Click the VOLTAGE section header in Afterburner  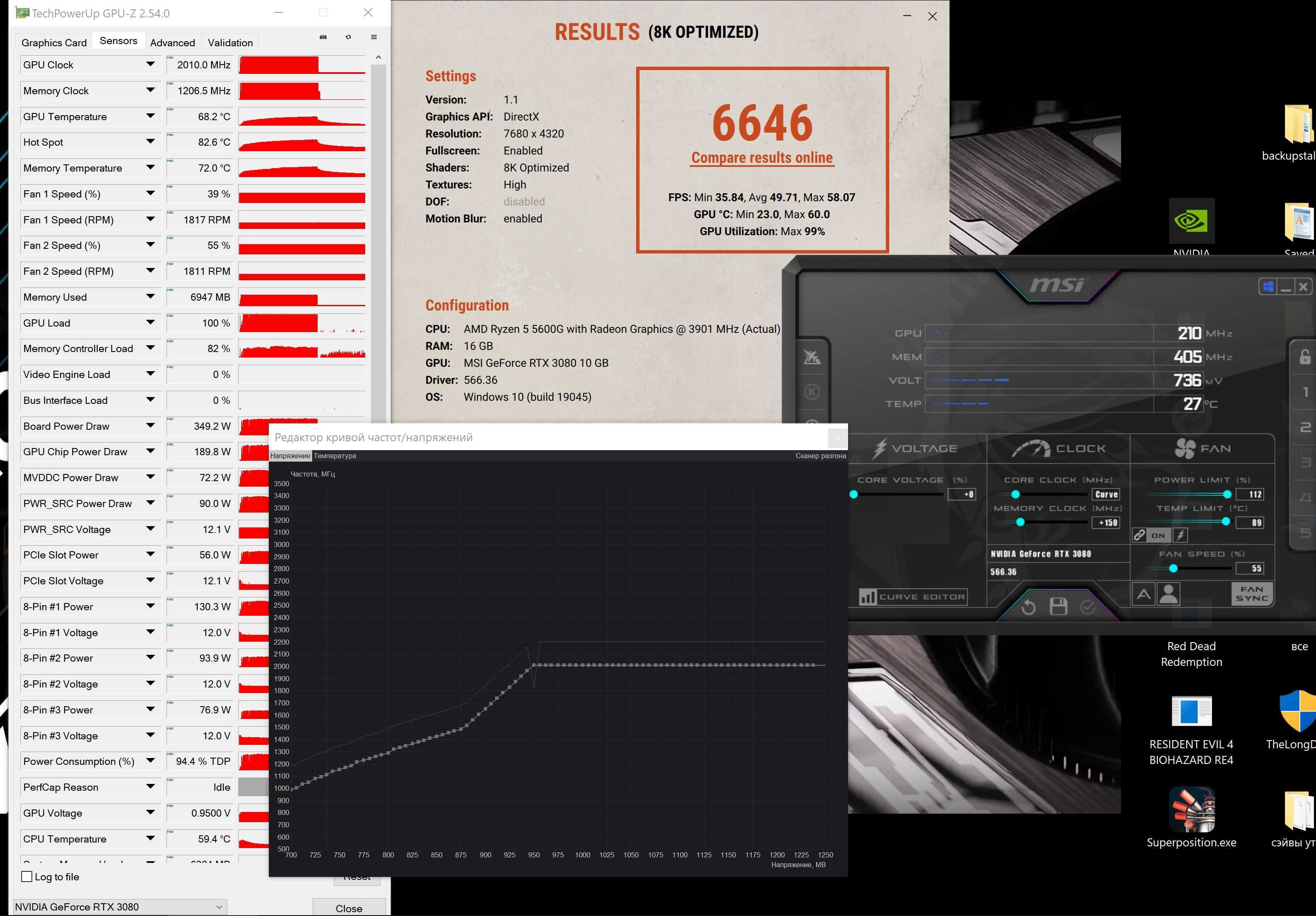(914, 448)
